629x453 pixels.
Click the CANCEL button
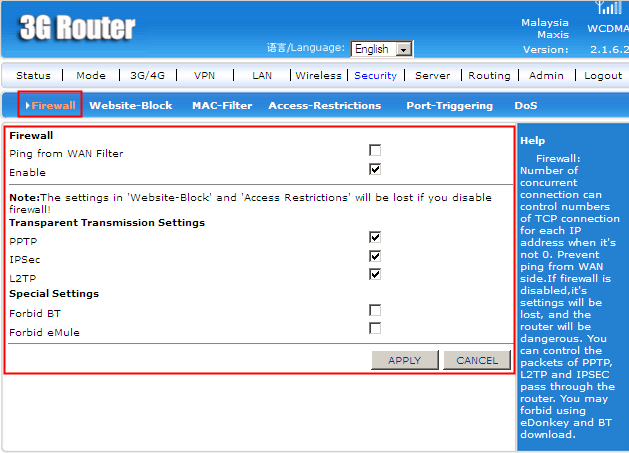pos(476,360)
